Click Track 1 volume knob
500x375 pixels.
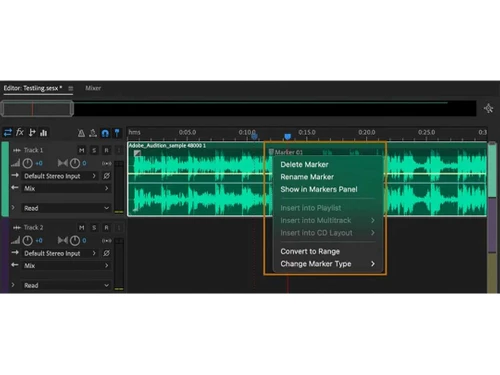[28, 163]
